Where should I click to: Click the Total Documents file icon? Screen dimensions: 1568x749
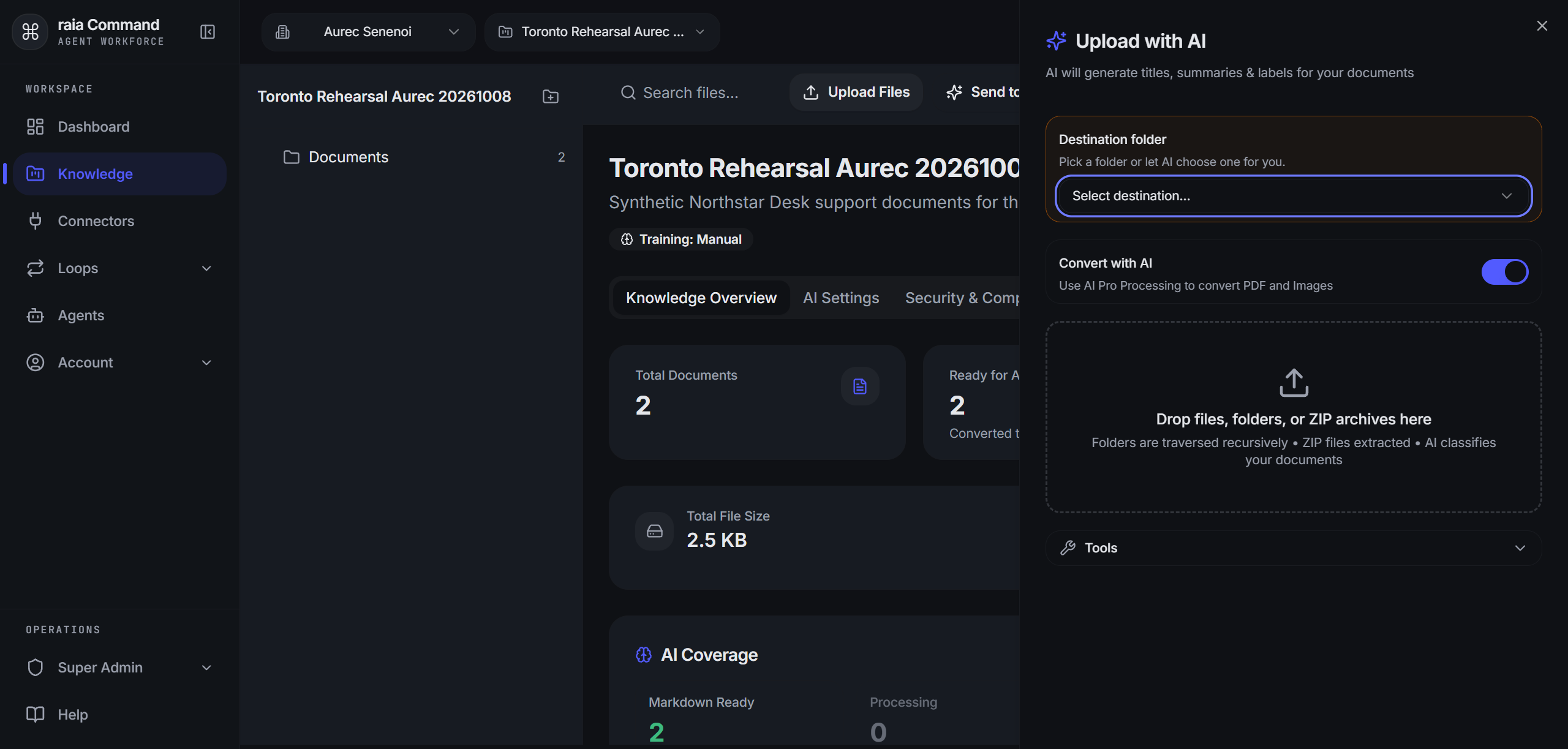[x=860, y=386]
